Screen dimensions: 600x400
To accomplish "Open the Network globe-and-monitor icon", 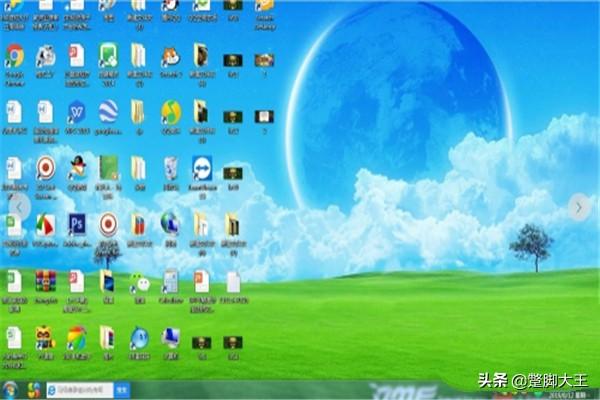I will 170,224.
